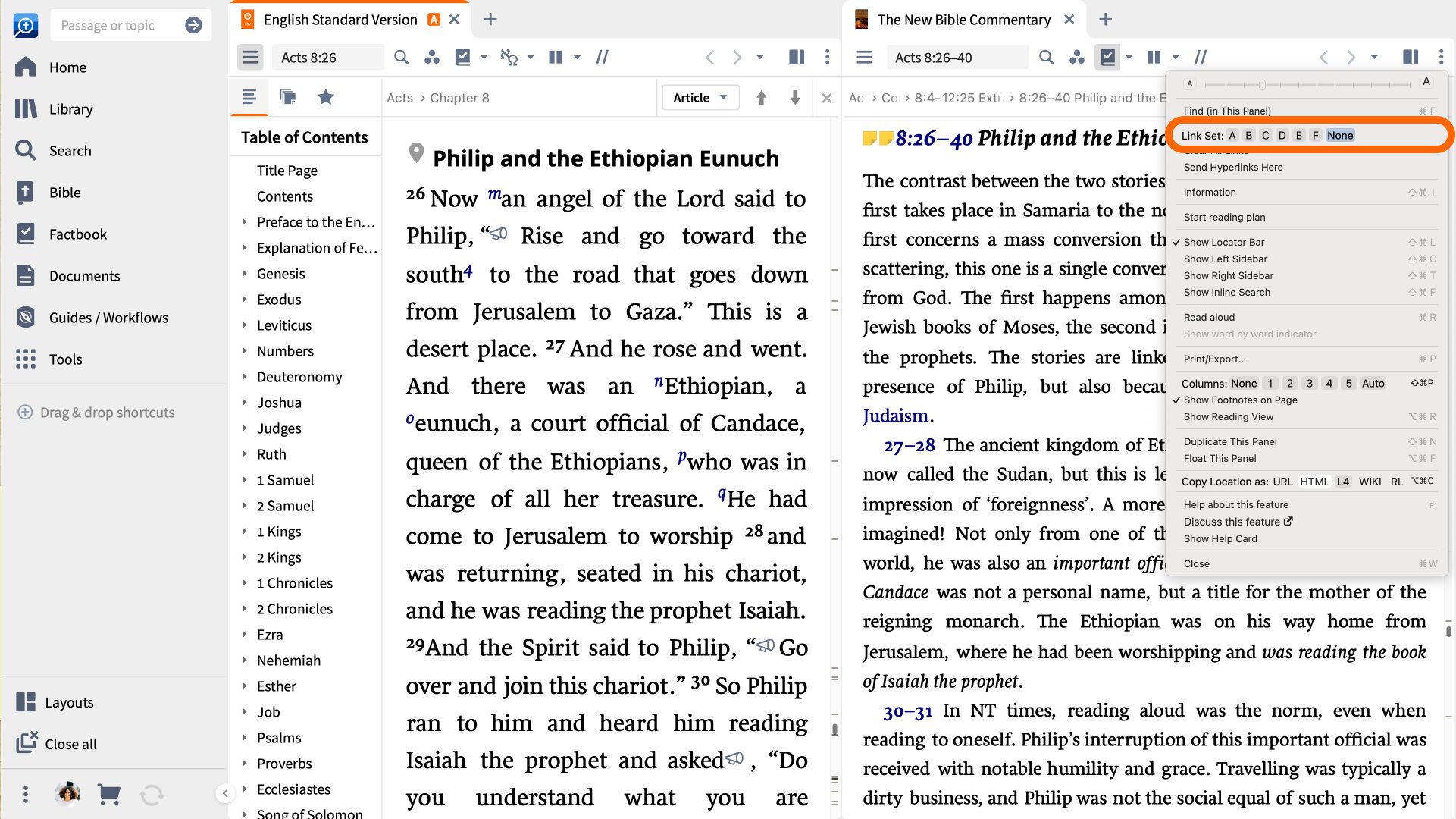Click Discuss this feature link
The image size is (1456, 819).
1238,522
